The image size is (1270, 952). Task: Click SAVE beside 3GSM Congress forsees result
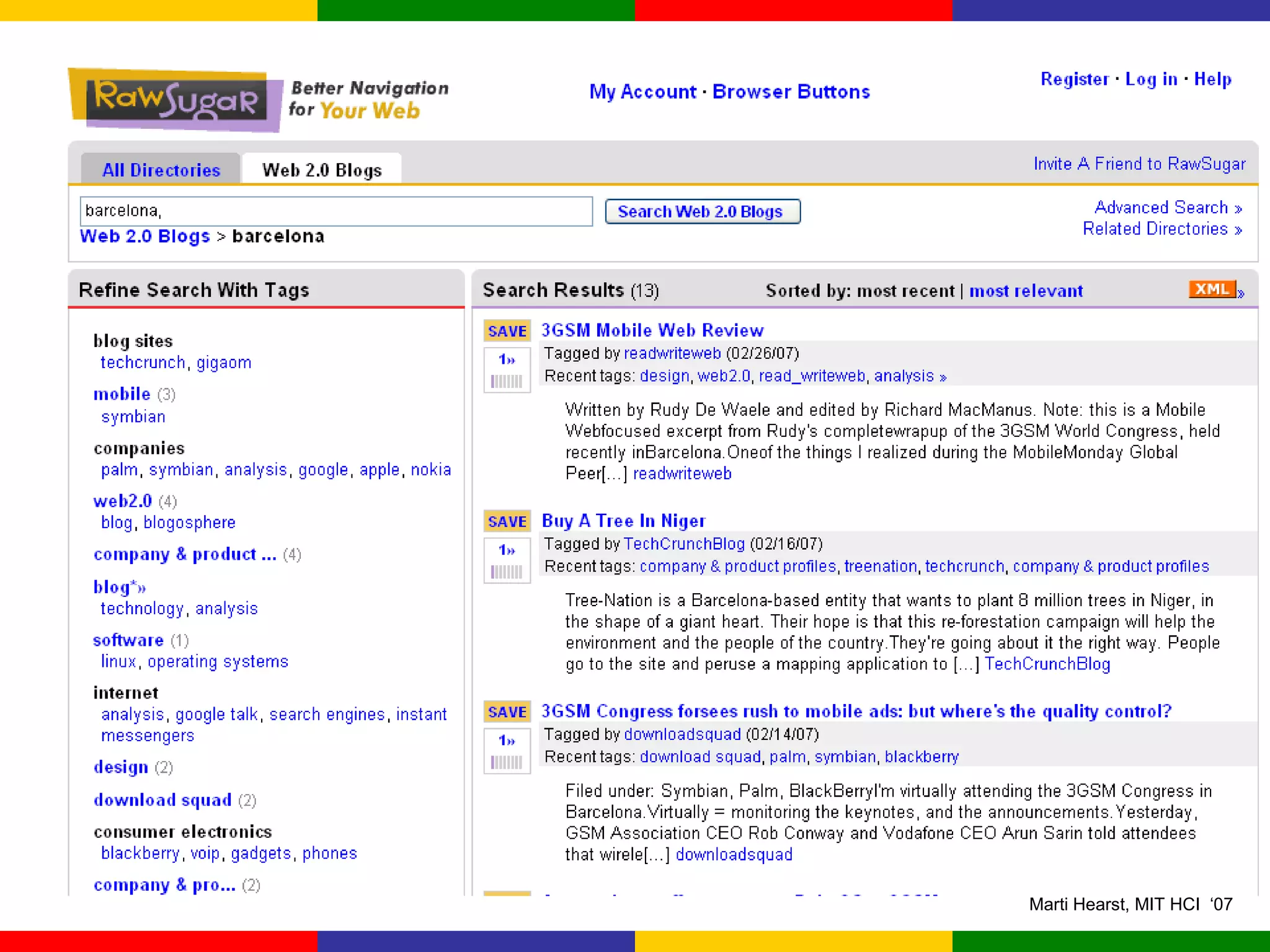(507, 712)
